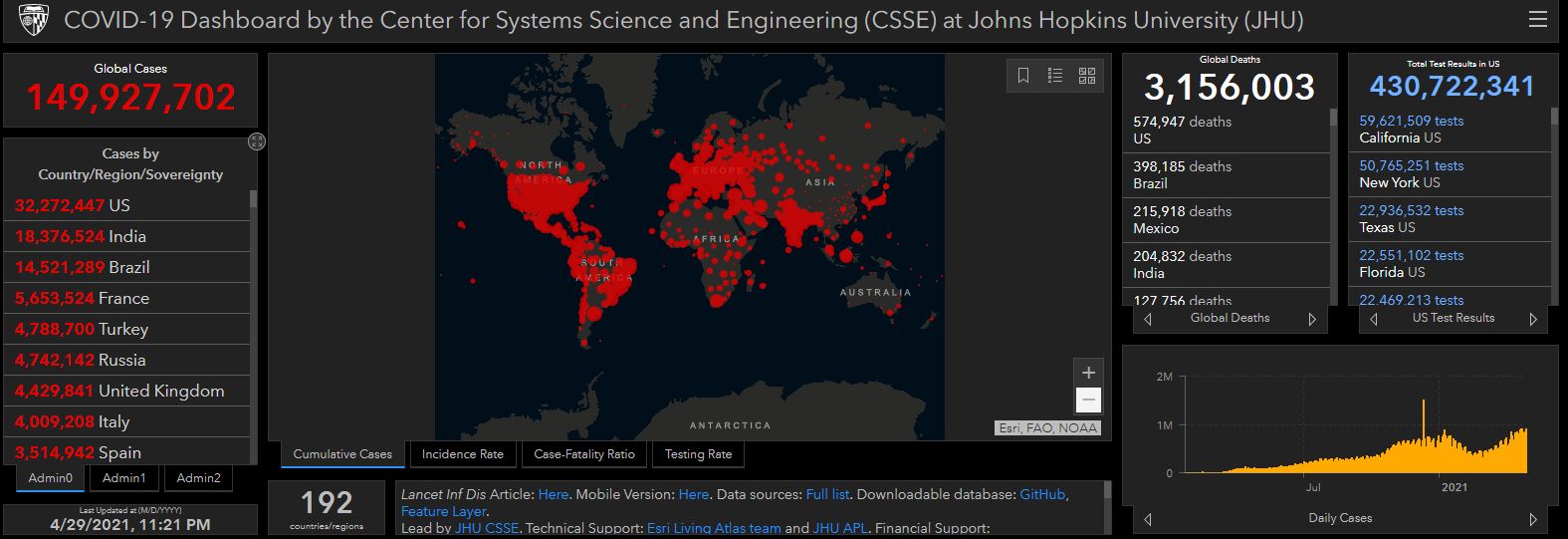Open the hamburger menu in the header

(x=1537, y=20)
